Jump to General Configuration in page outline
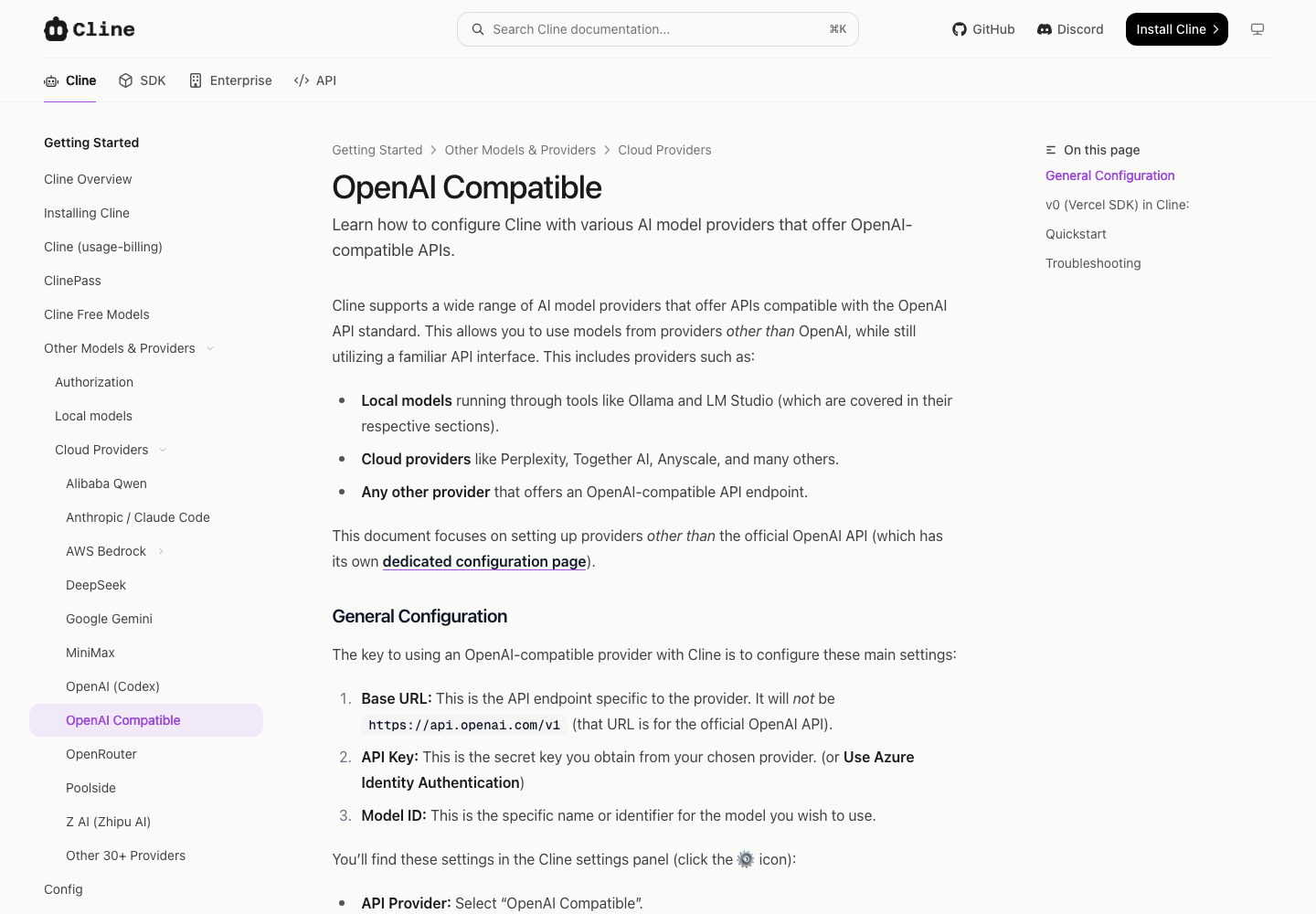The image size is (1316, 914). point(1110,175)
